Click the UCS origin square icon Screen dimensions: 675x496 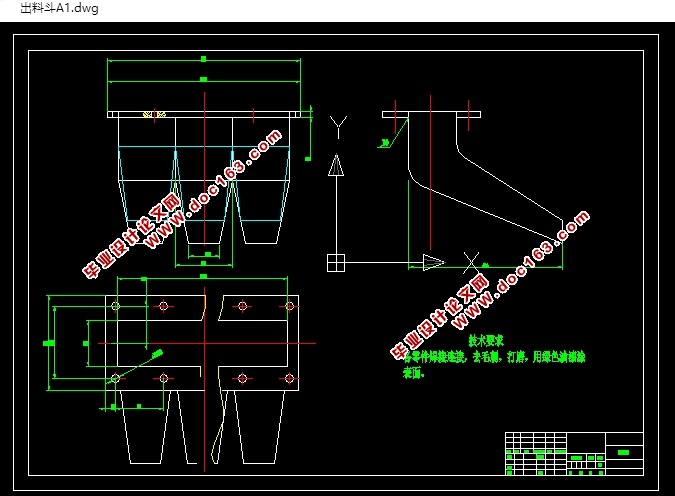(x=336, y=263)
